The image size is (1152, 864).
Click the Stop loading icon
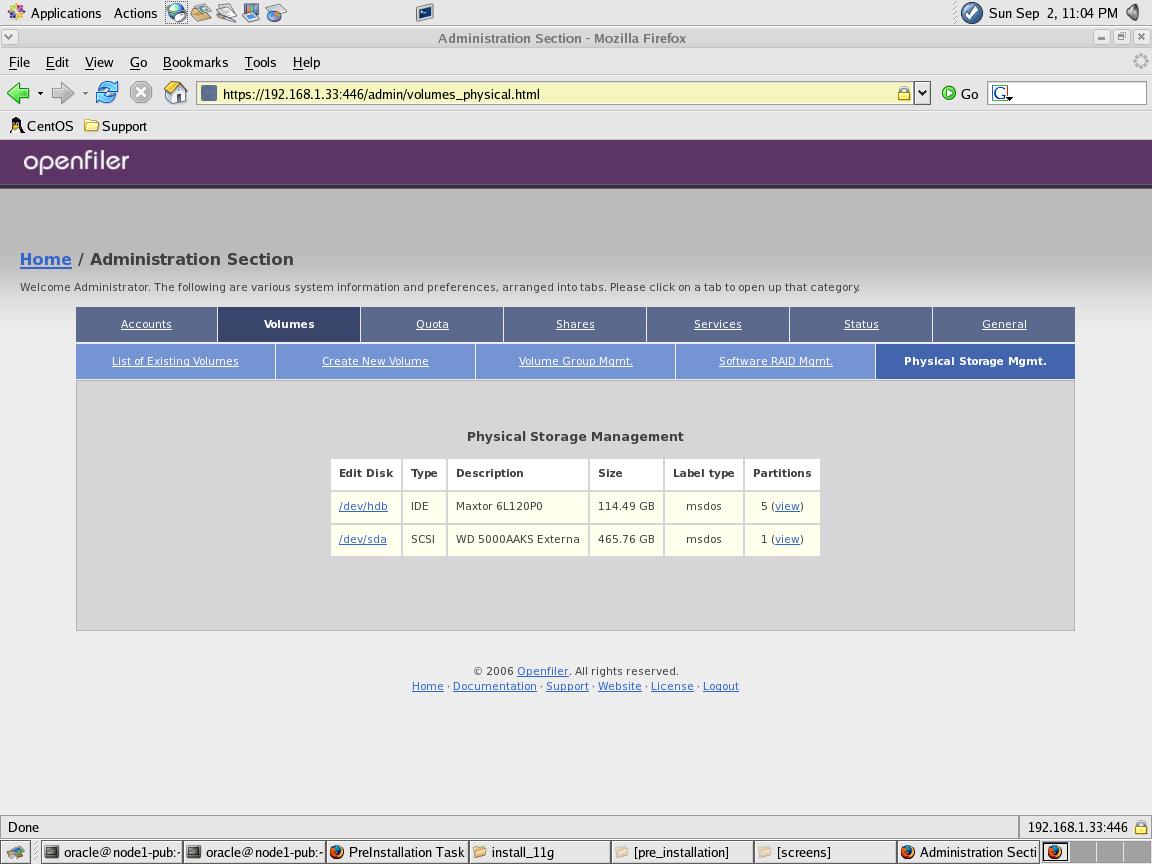140,93
